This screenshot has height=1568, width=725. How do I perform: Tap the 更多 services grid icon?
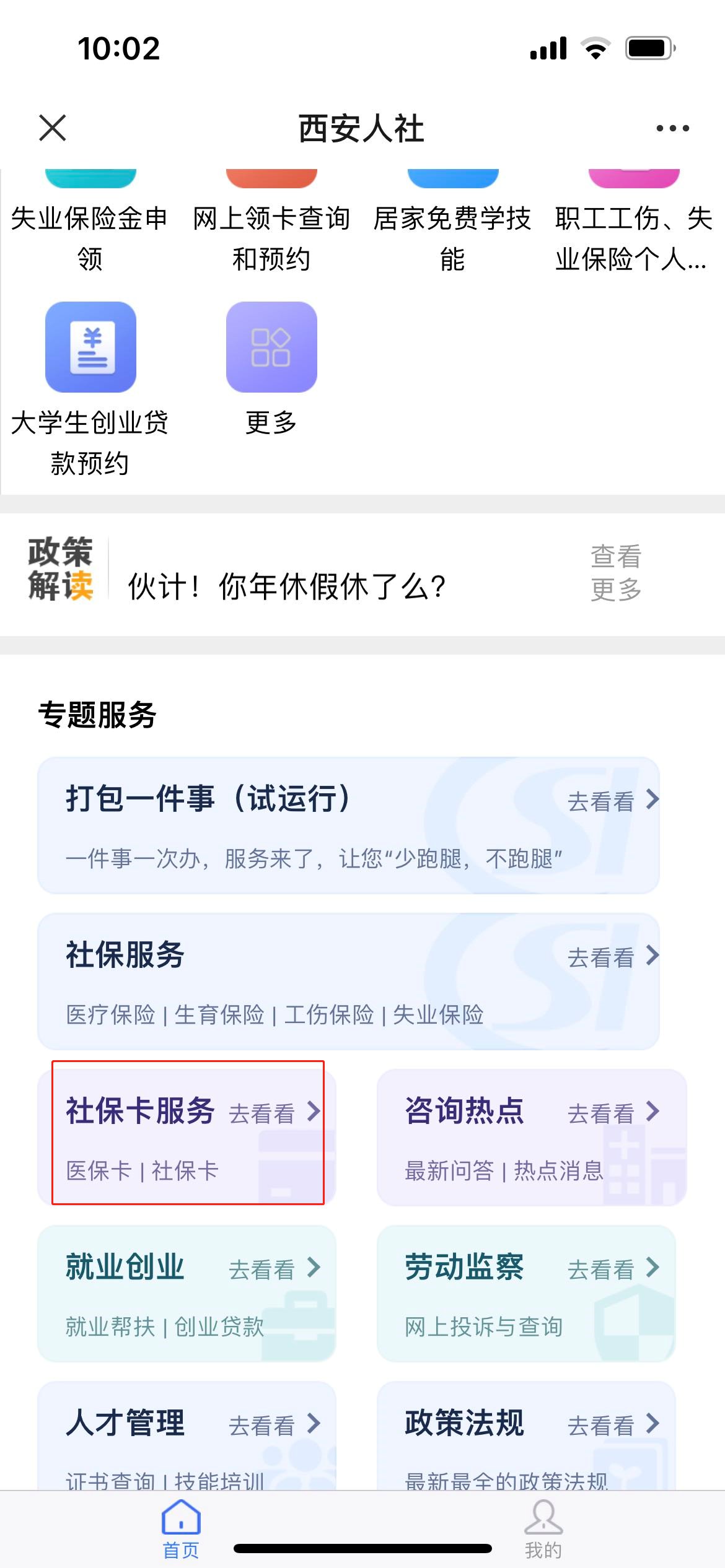271,347
